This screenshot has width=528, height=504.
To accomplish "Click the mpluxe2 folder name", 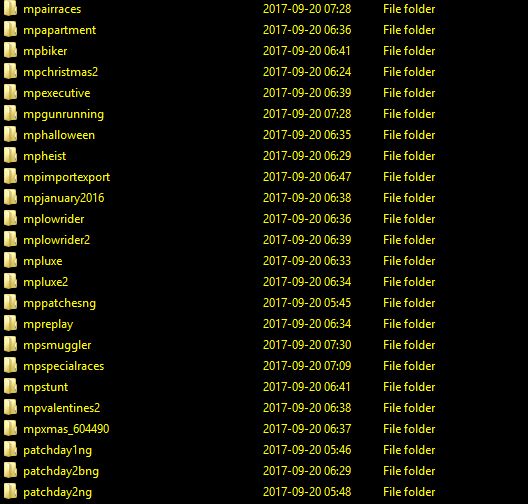I will pos(45,282).
